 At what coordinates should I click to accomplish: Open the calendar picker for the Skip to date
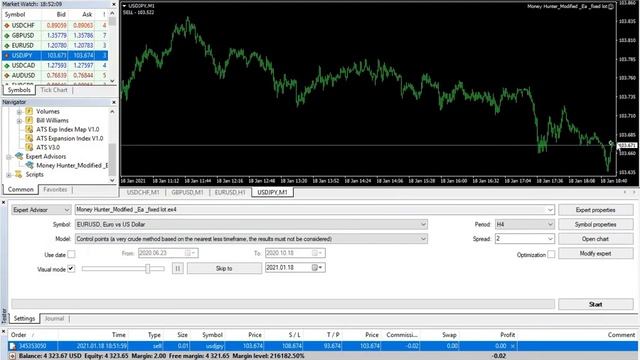(x=318, y=268)
